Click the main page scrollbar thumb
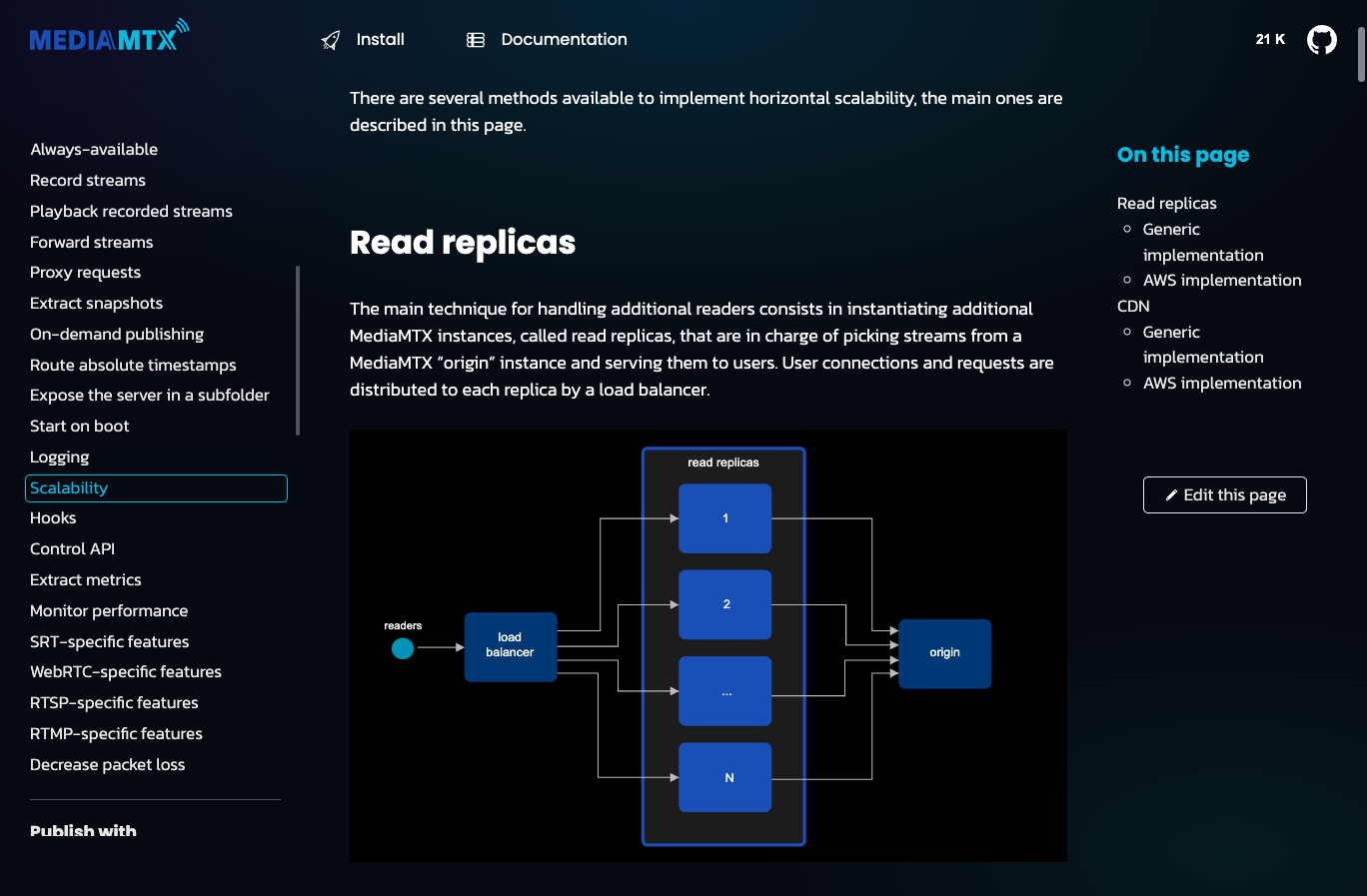 tap(1361, 55)
